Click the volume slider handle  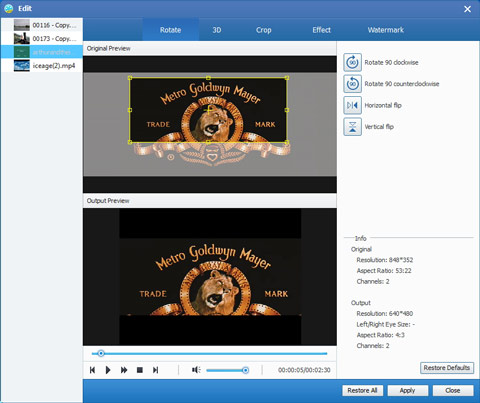coord(245,370)
